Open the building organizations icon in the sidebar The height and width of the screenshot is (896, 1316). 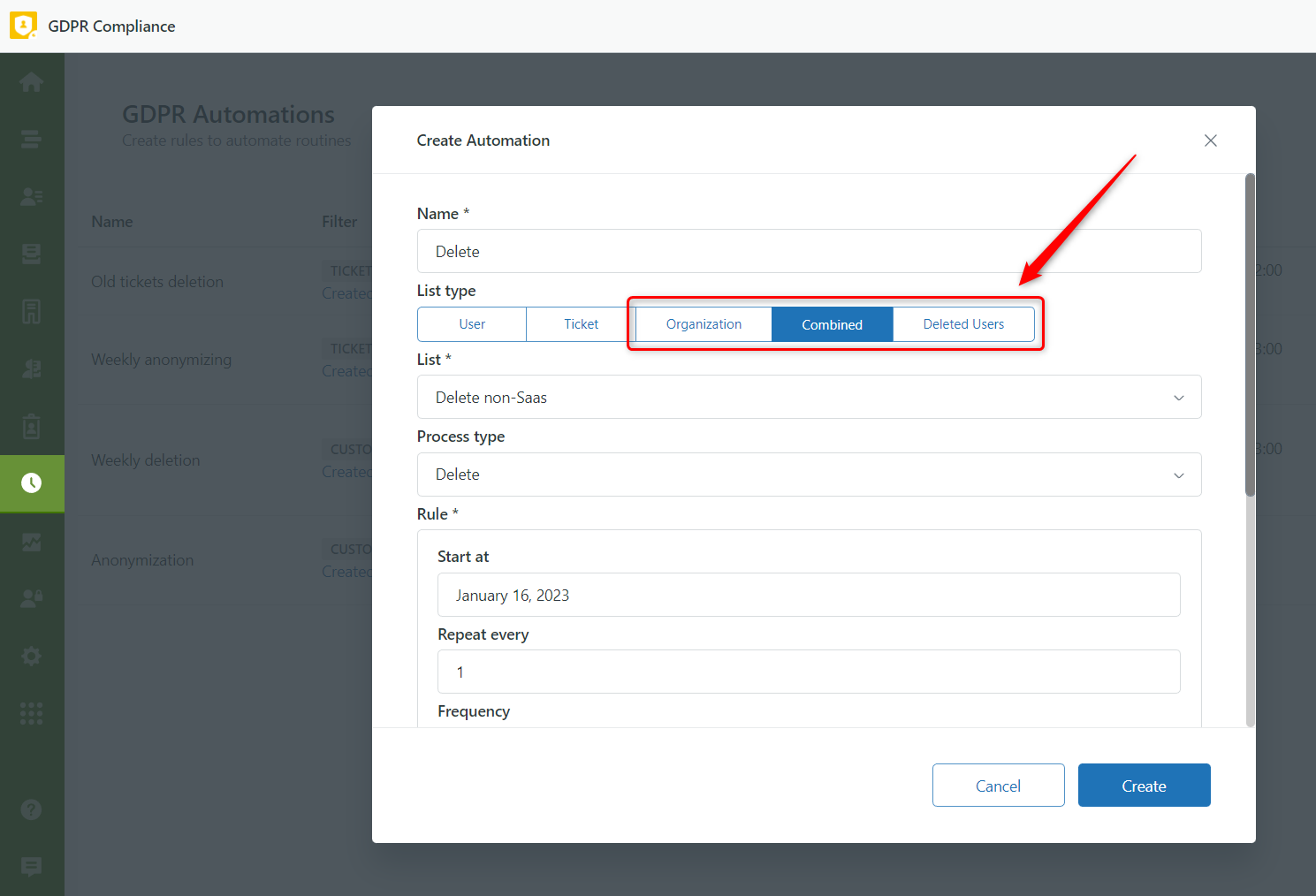click(x=32, y=311)
